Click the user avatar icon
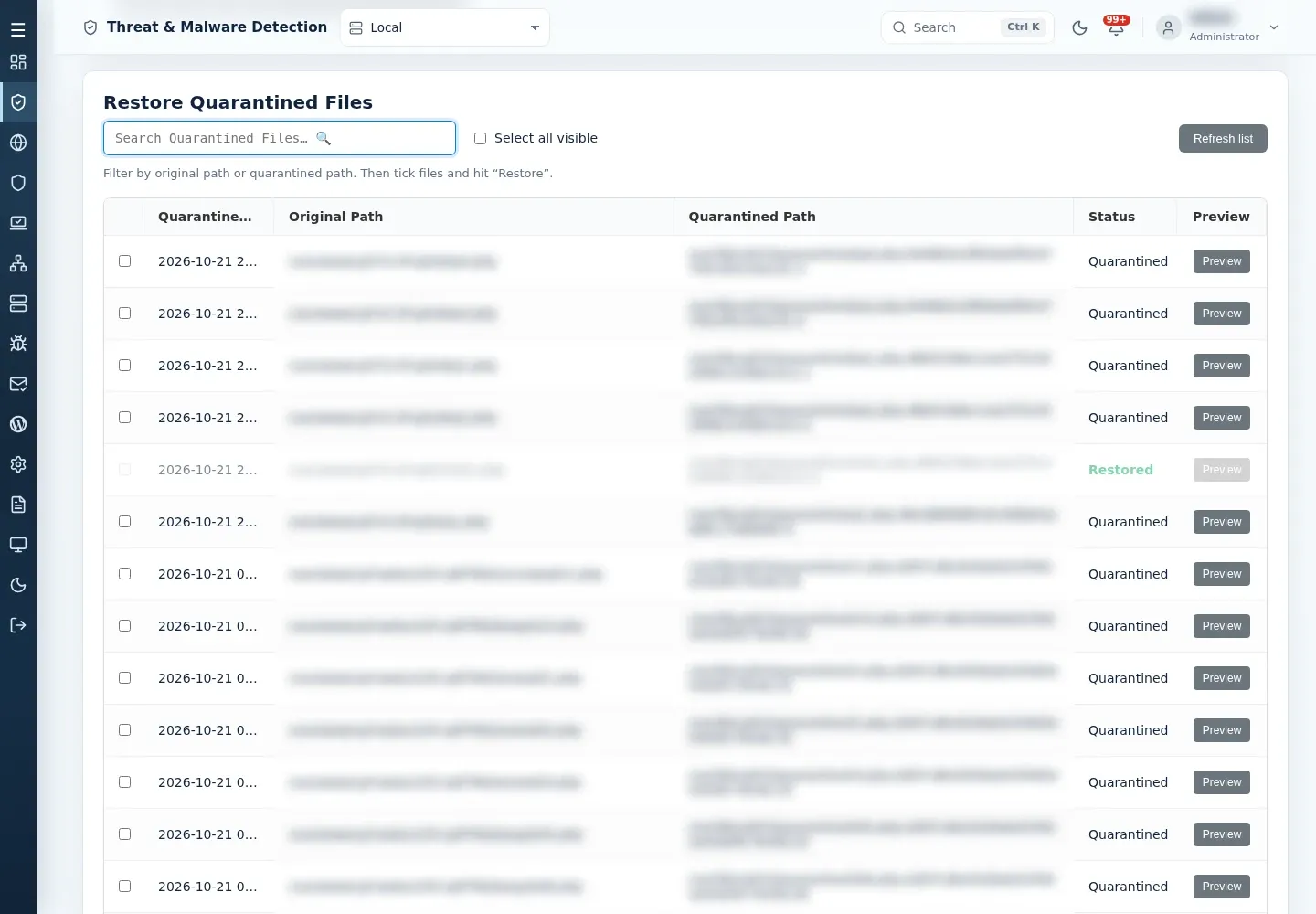 [1168, 27]
